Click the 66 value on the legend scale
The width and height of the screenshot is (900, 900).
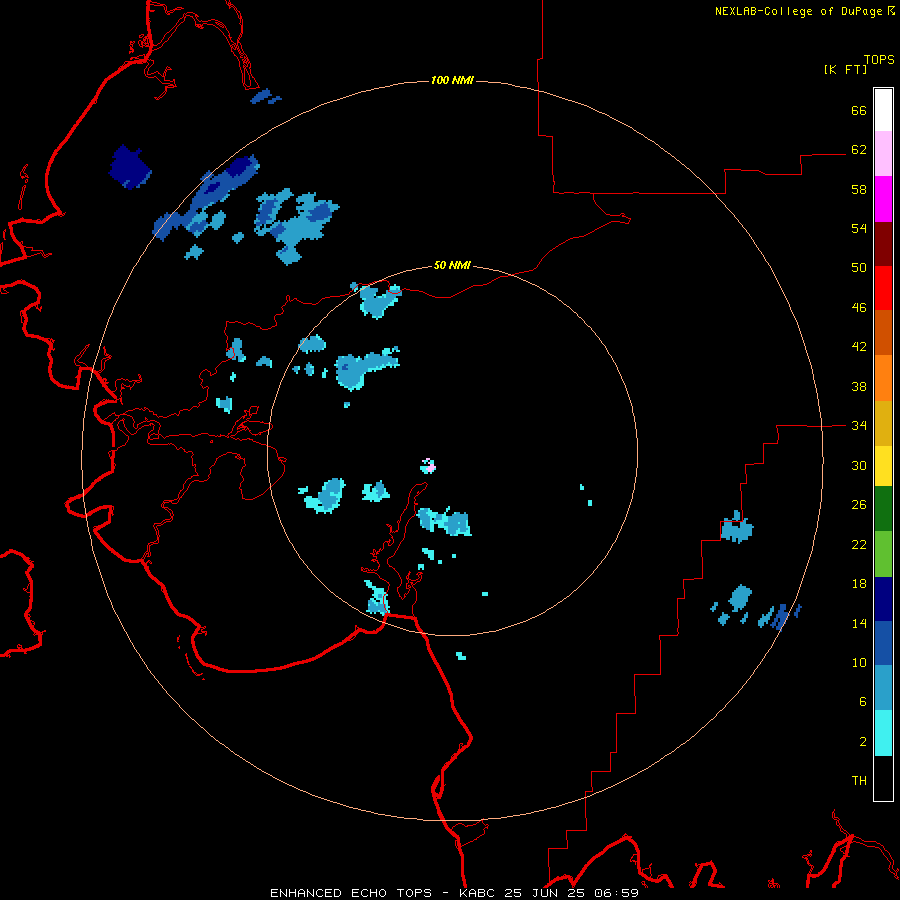pos(859,110)
